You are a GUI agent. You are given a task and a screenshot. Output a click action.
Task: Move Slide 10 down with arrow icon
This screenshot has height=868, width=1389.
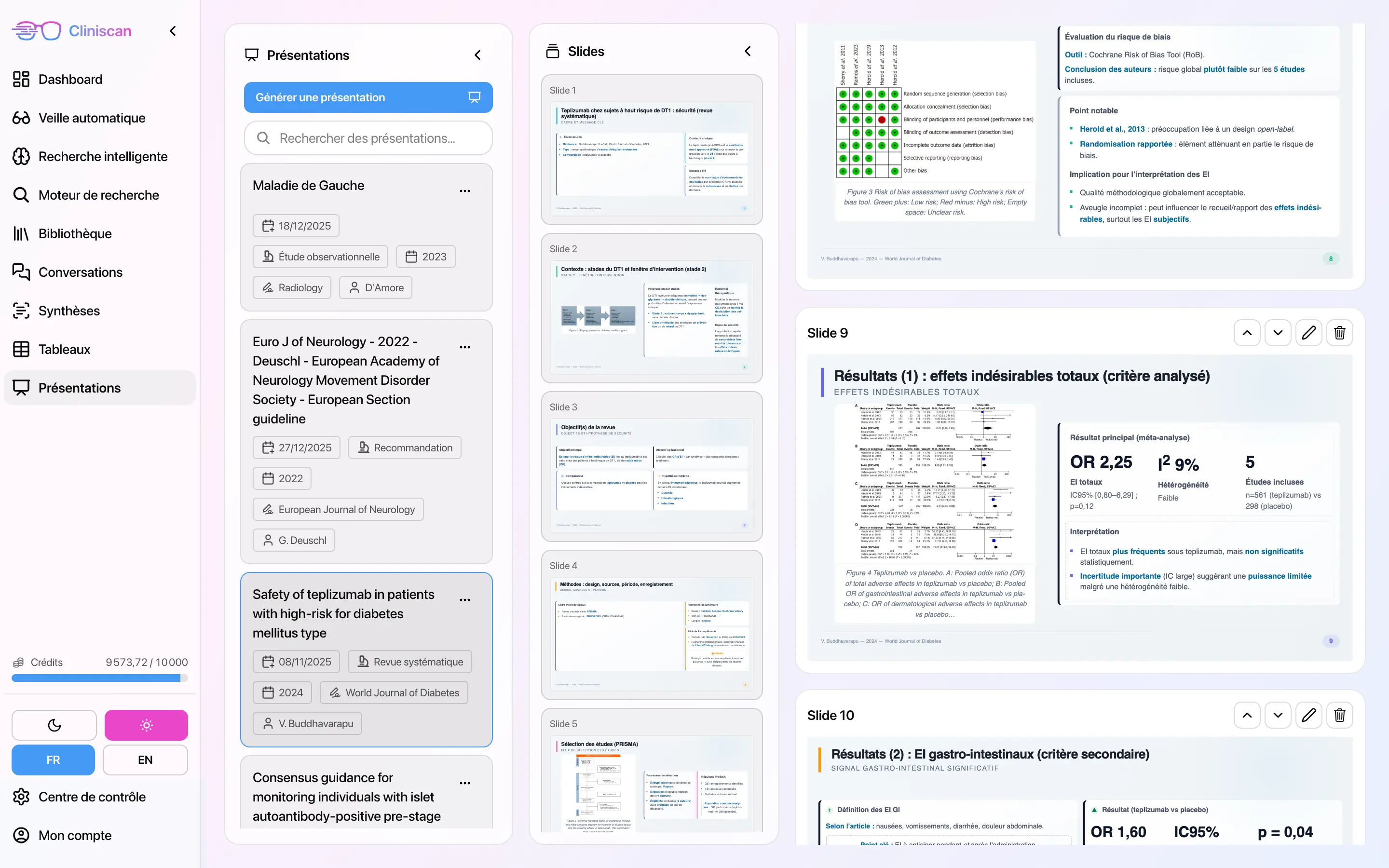[1278, 715]
